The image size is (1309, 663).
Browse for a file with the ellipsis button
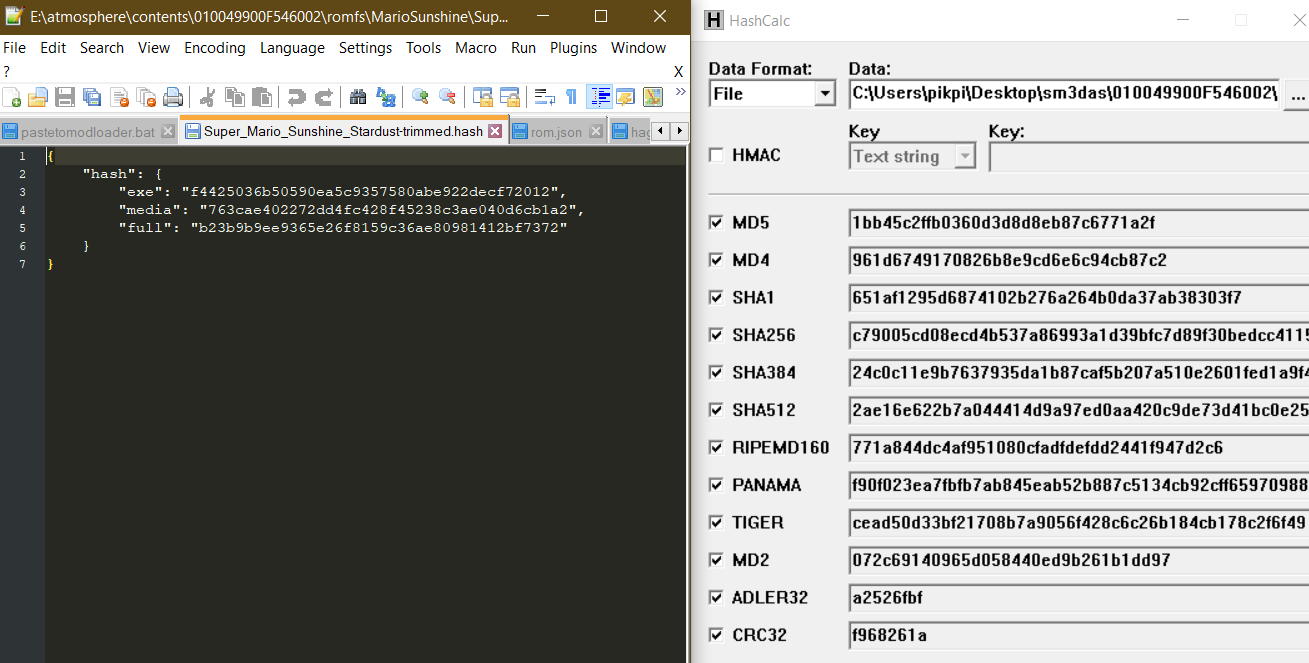tap(1297, 94)
